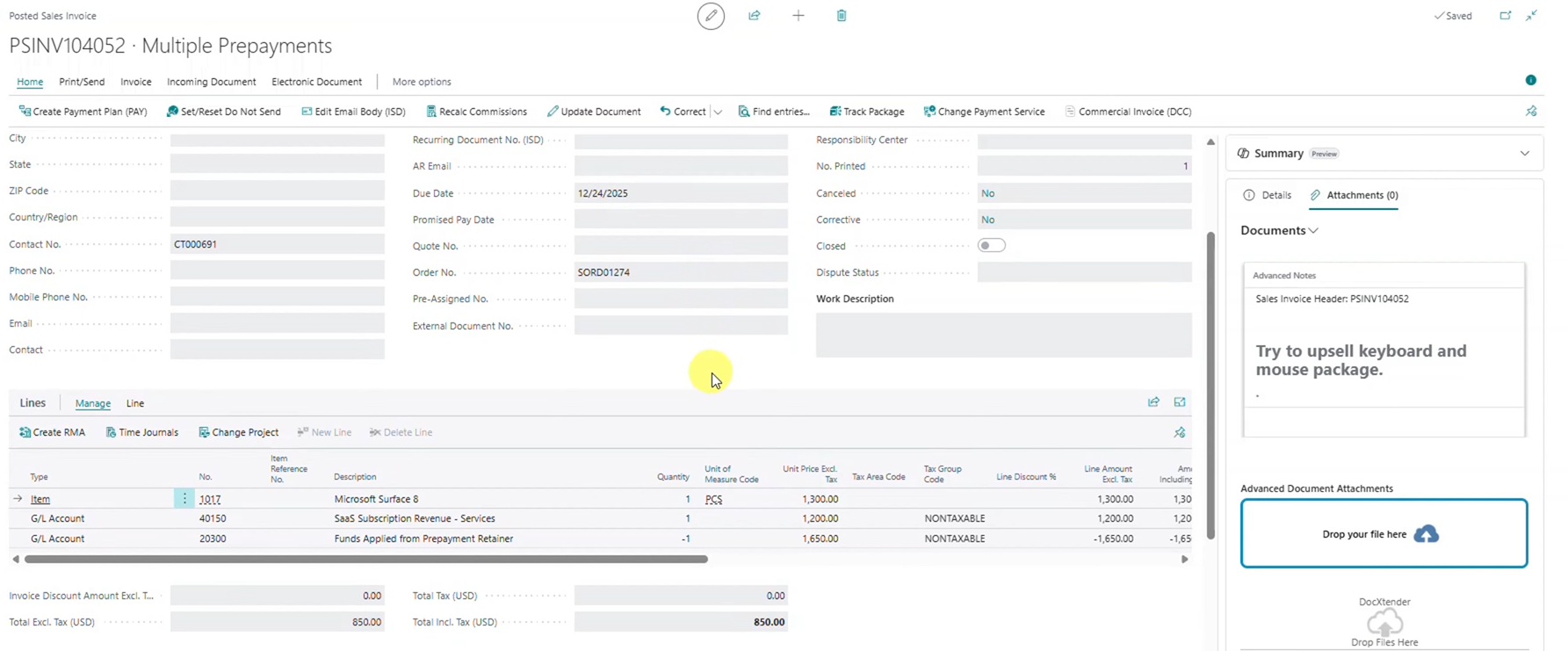Open the Print/Send menu tab
Image resolution: width=1568 pixels, height=651 pixels.
click(82, 82)
